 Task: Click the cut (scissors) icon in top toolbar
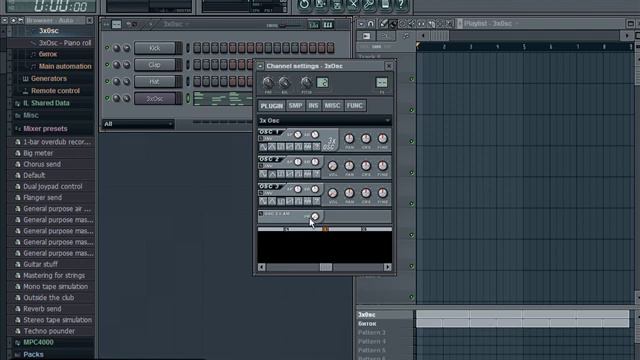pos(353,4)
